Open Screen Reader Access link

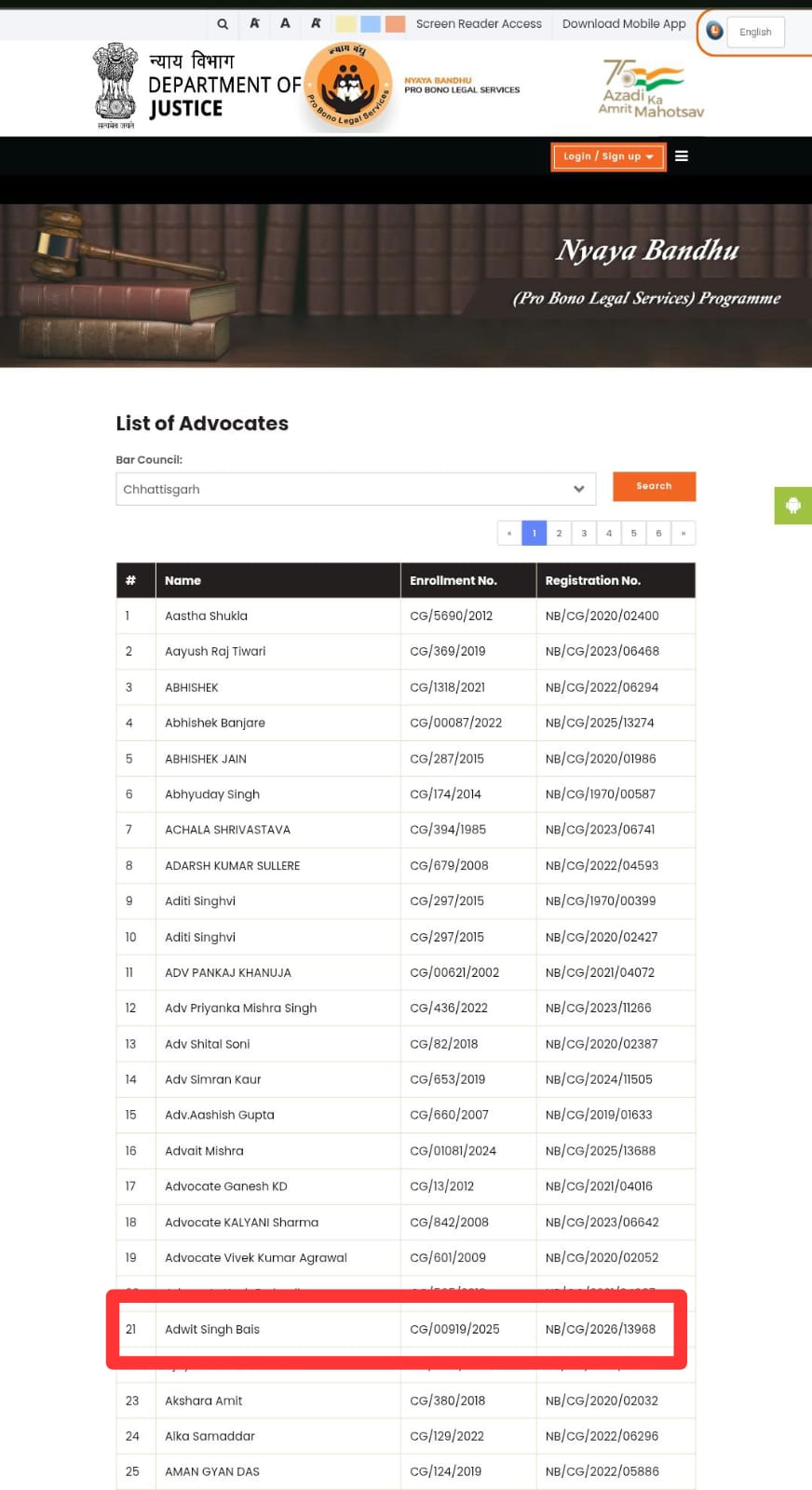[x=479, y=24]
